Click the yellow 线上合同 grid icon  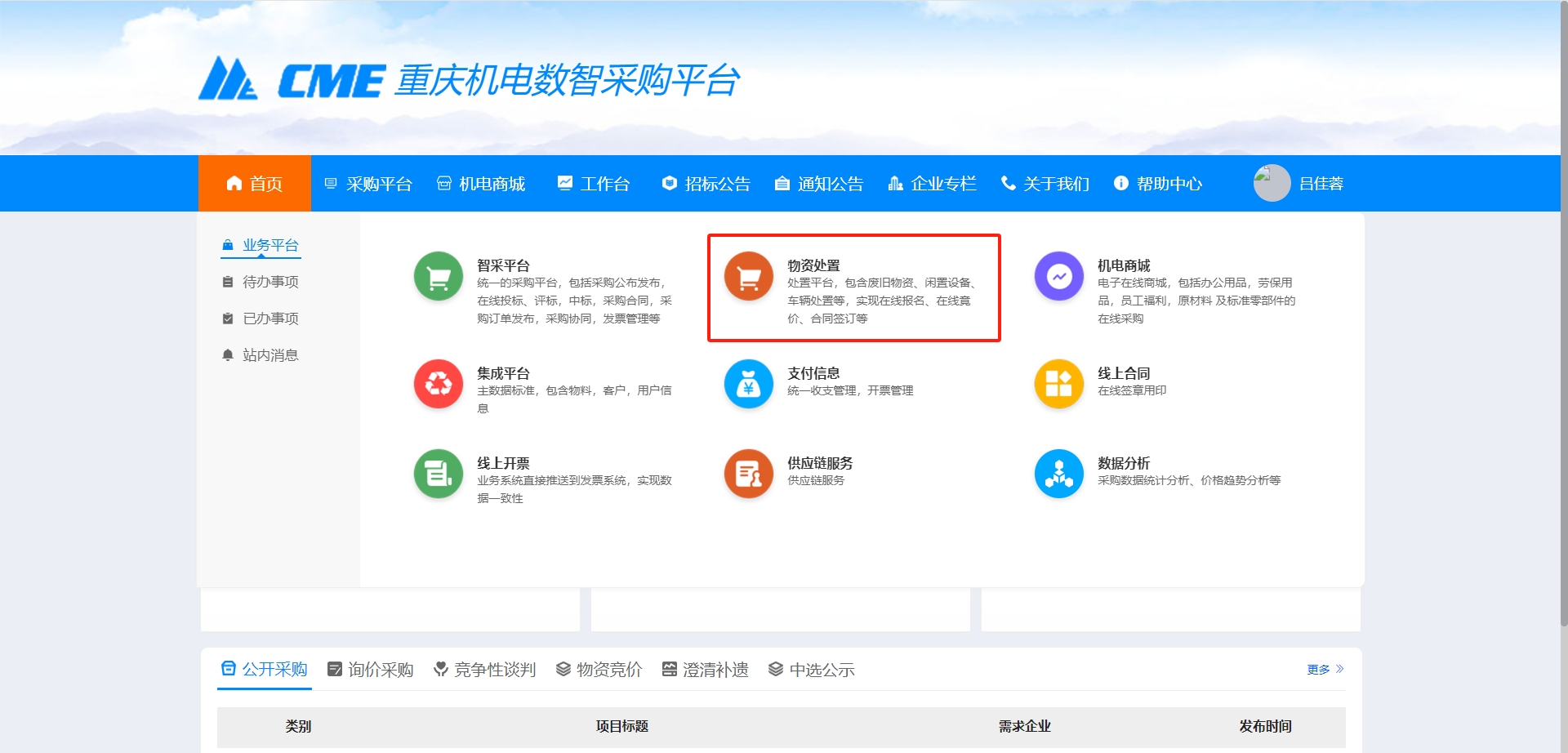(1058, 383)
